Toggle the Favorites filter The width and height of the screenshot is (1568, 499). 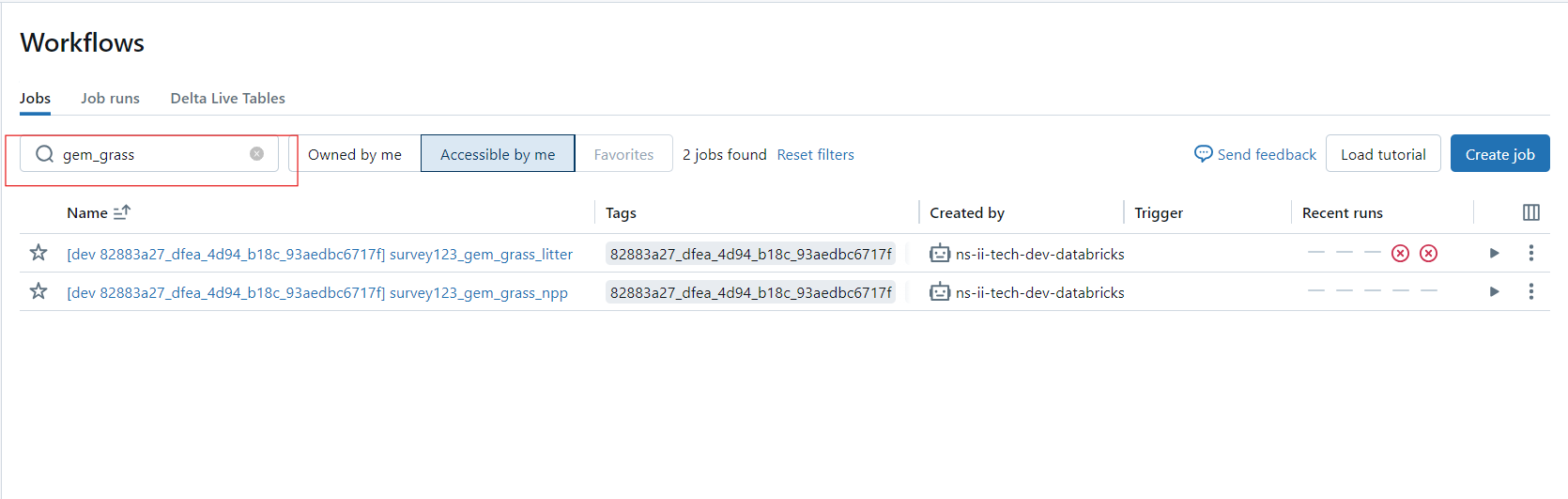tap(623, 154)
